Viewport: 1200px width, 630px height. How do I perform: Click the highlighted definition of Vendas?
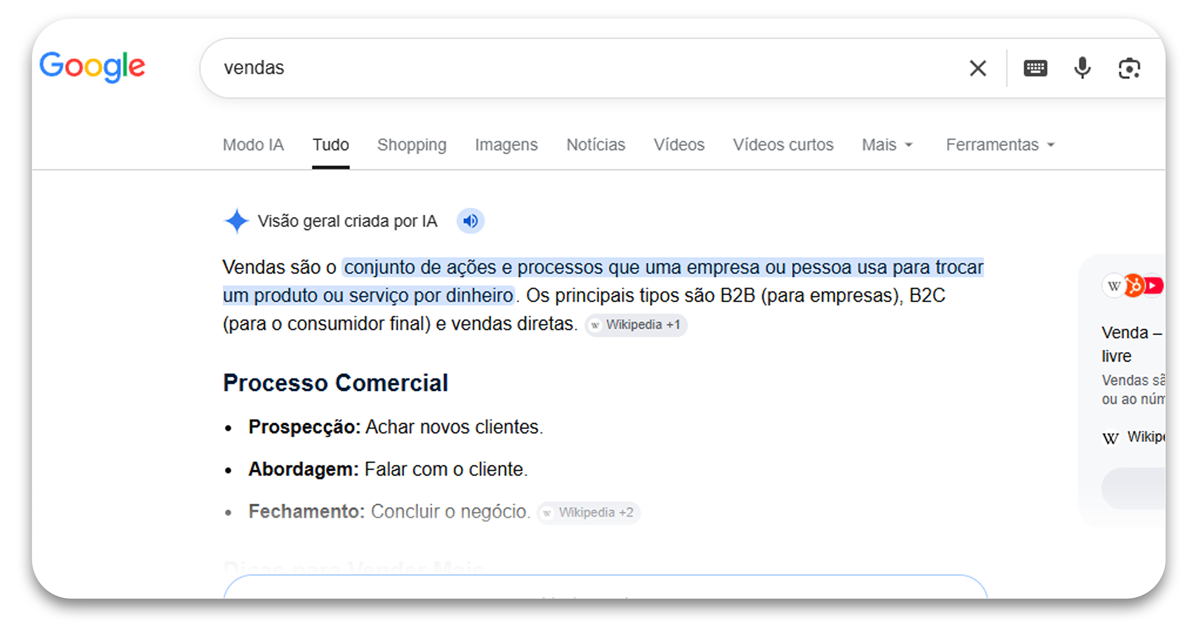click(603, 281)
